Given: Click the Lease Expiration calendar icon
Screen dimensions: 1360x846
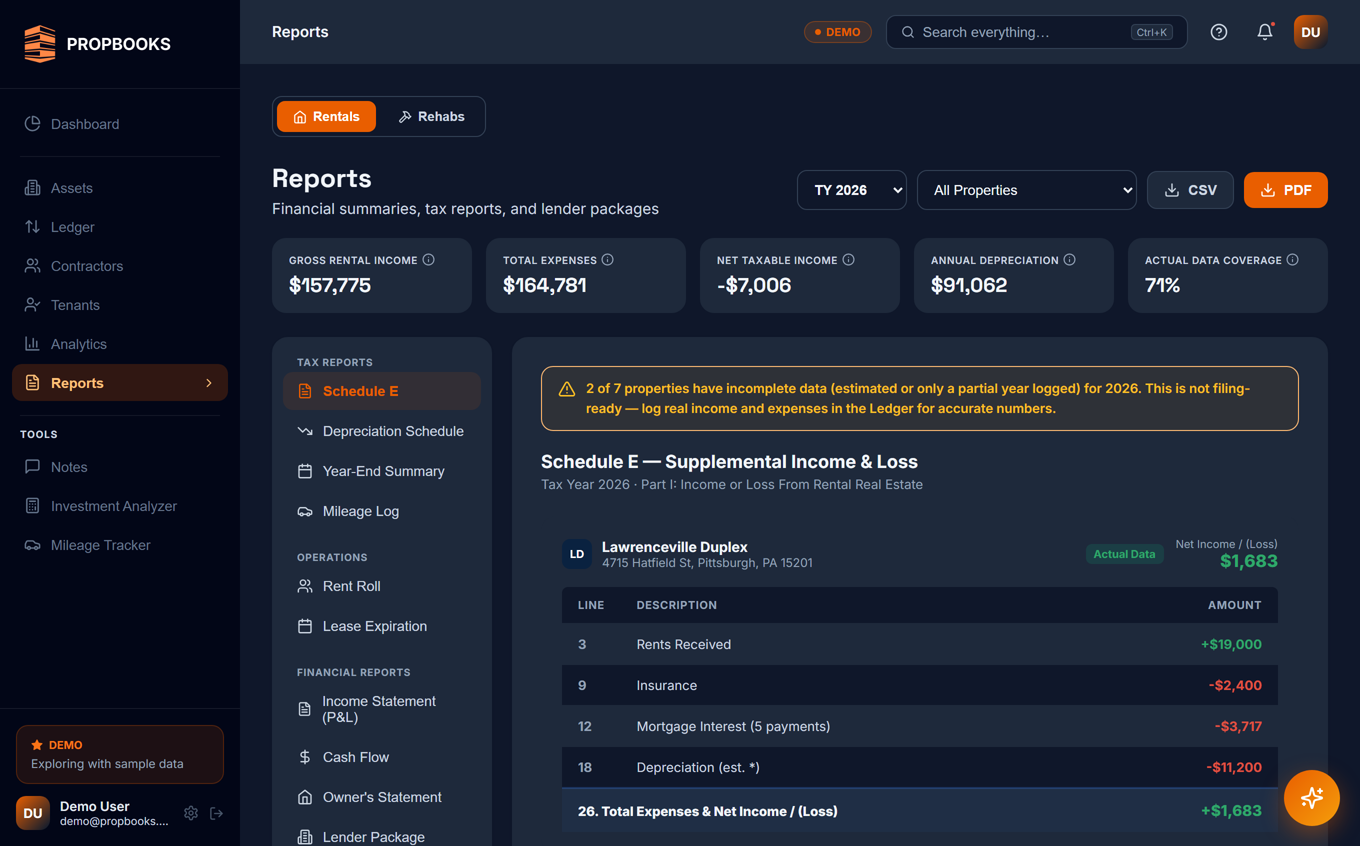Looking at the screenshot, I should tap(305, 626).
